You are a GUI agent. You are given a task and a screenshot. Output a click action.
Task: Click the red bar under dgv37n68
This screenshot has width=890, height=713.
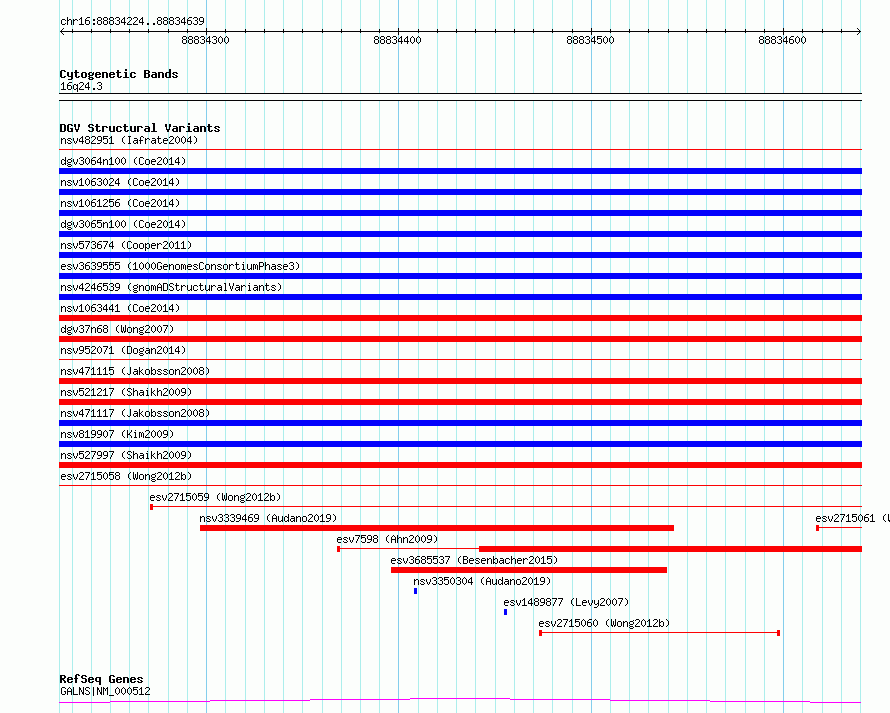click(460, 339)
